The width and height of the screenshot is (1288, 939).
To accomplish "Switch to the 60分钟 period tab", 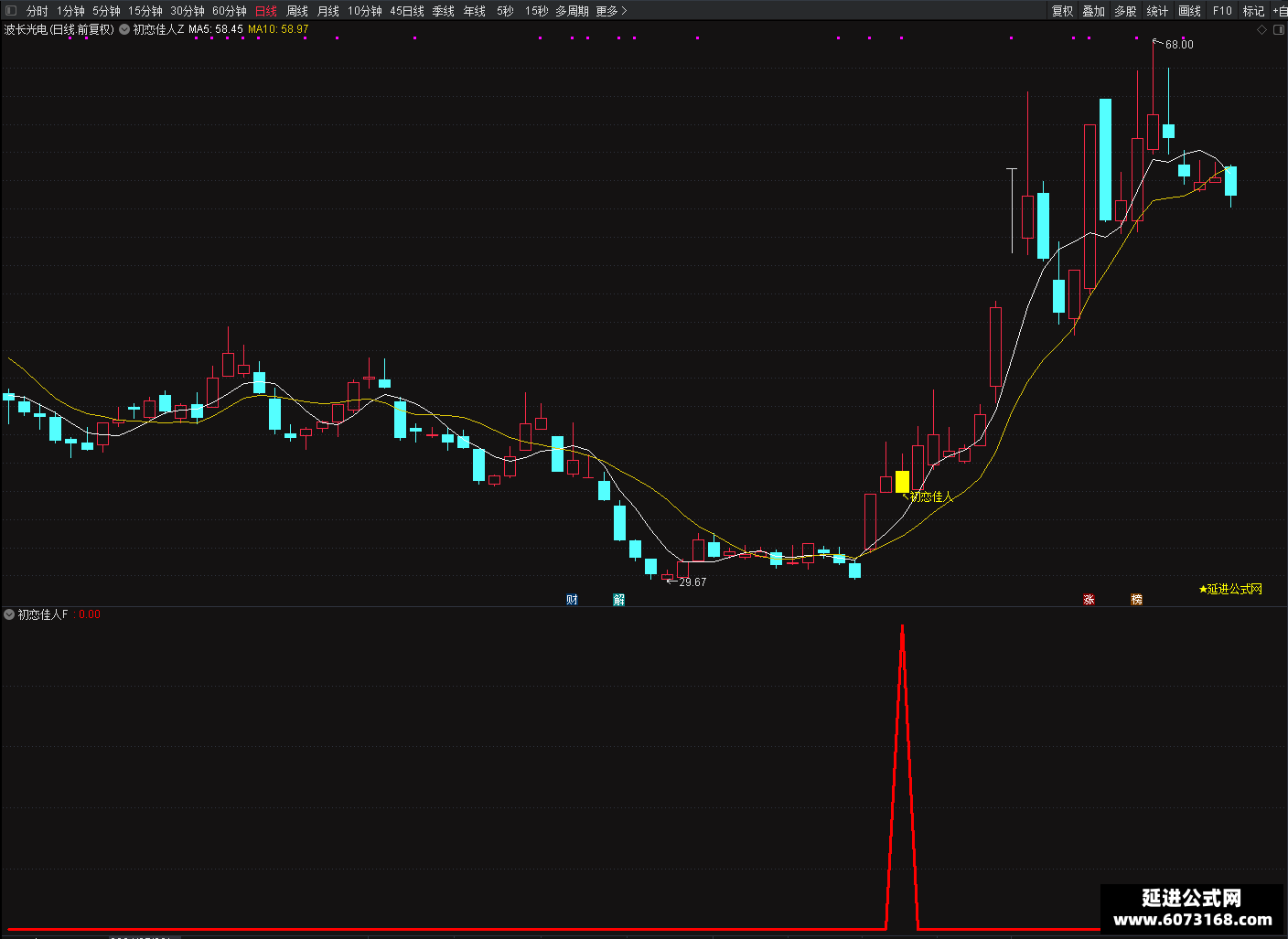I will [230, 11].
